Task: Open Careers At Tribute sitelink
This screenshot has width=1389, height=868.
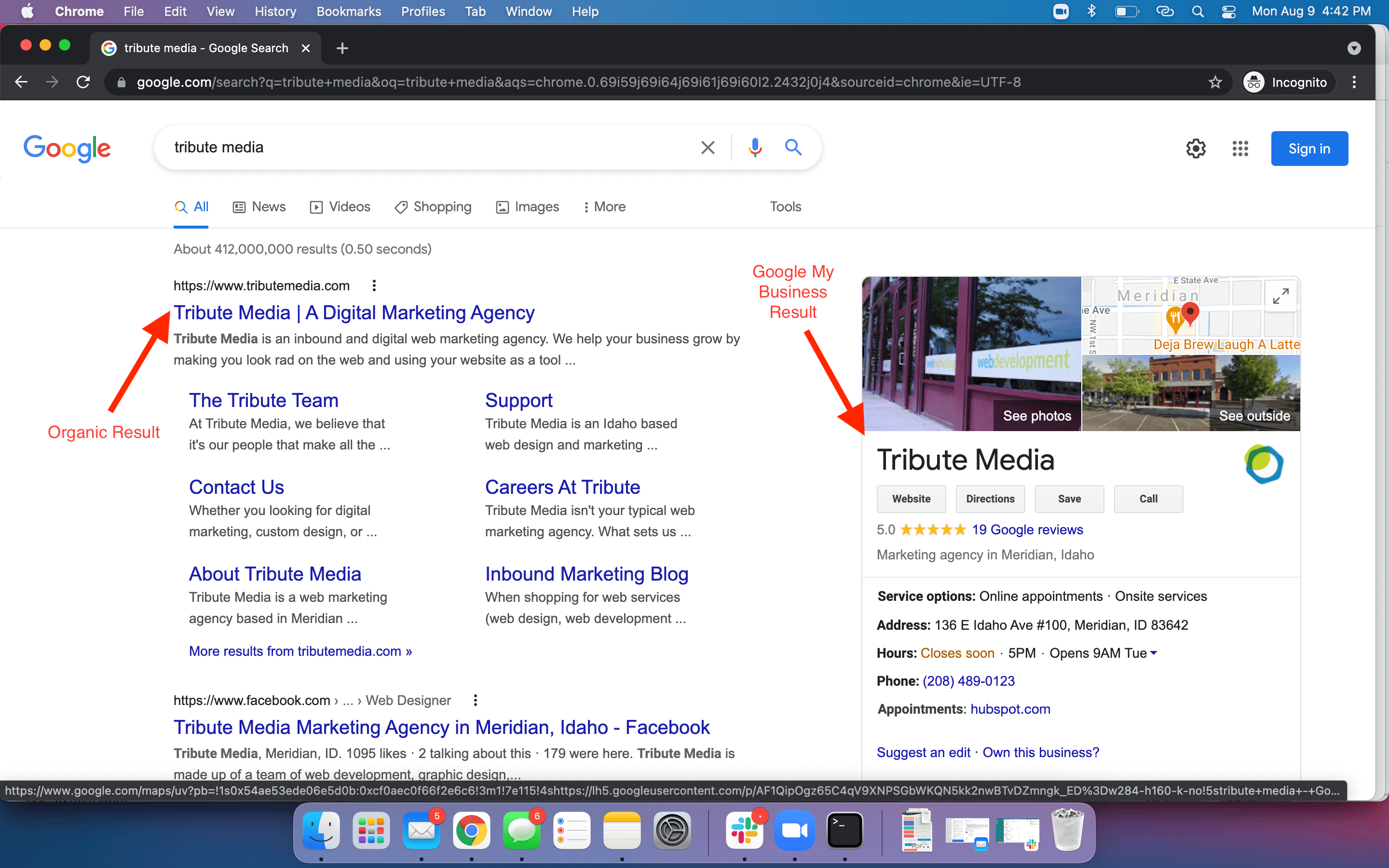Action: (562, 487)
